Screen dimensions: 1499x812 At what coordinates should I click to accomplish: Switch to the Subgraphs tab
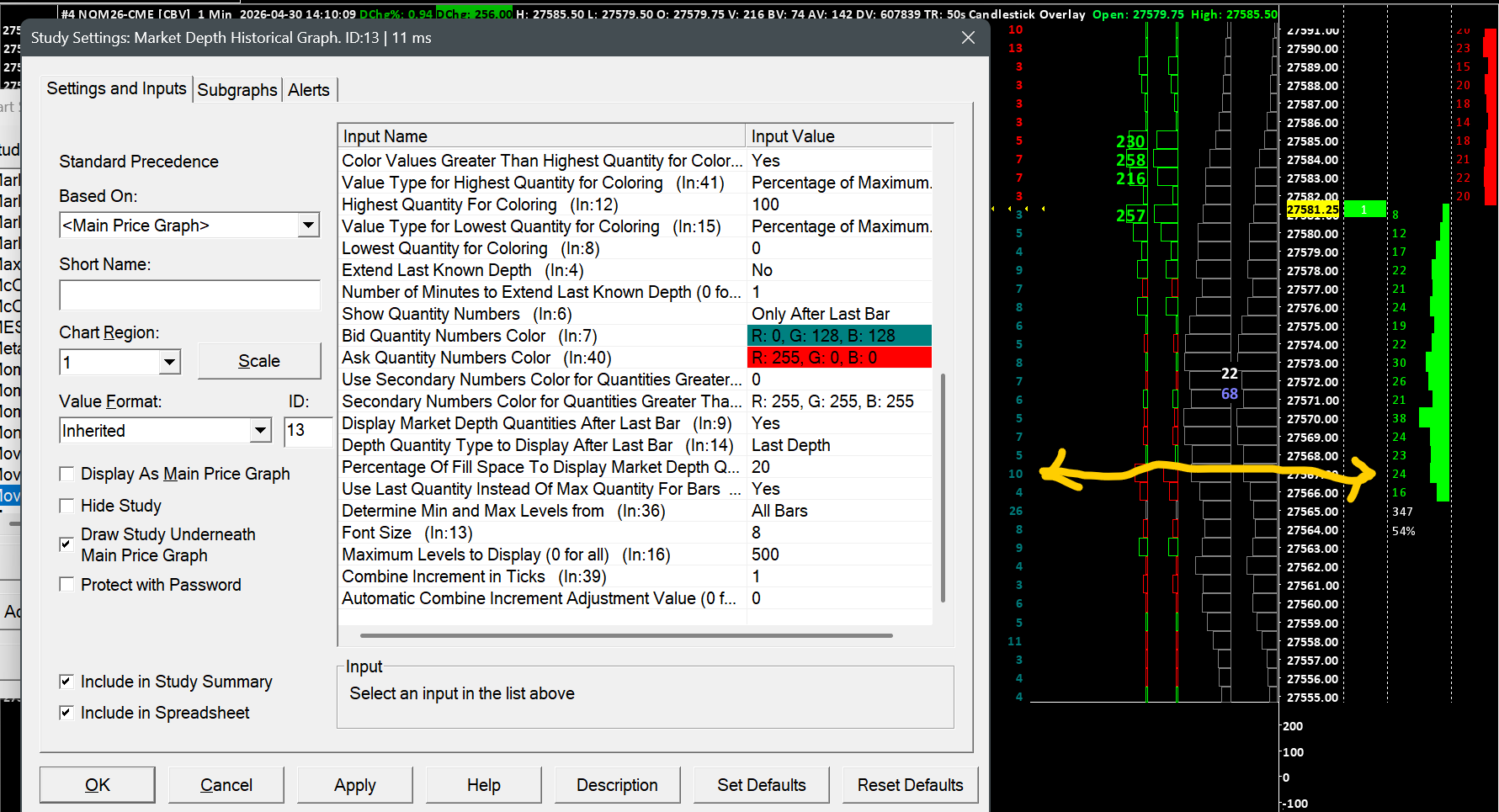pos(237,90)
